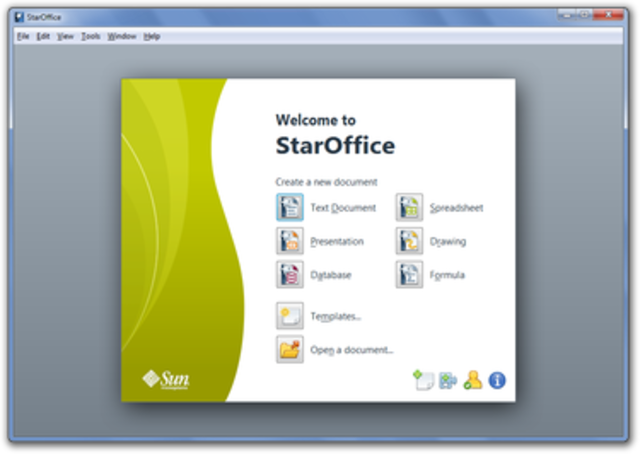Screen dimensions: 640x454
Task: Maximize the StarOffice window
Action: (584, 15)
